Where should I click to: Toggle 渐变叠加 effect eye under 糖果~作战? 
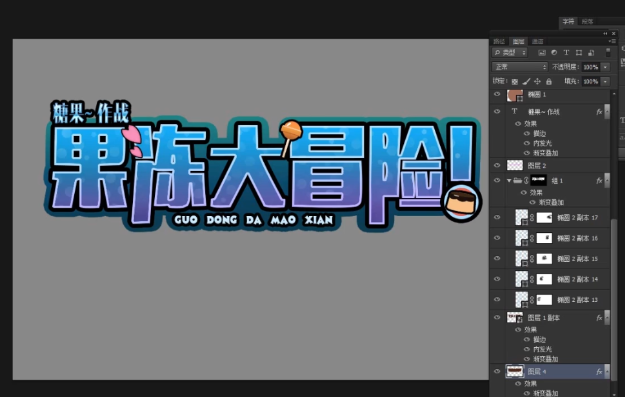527,153
